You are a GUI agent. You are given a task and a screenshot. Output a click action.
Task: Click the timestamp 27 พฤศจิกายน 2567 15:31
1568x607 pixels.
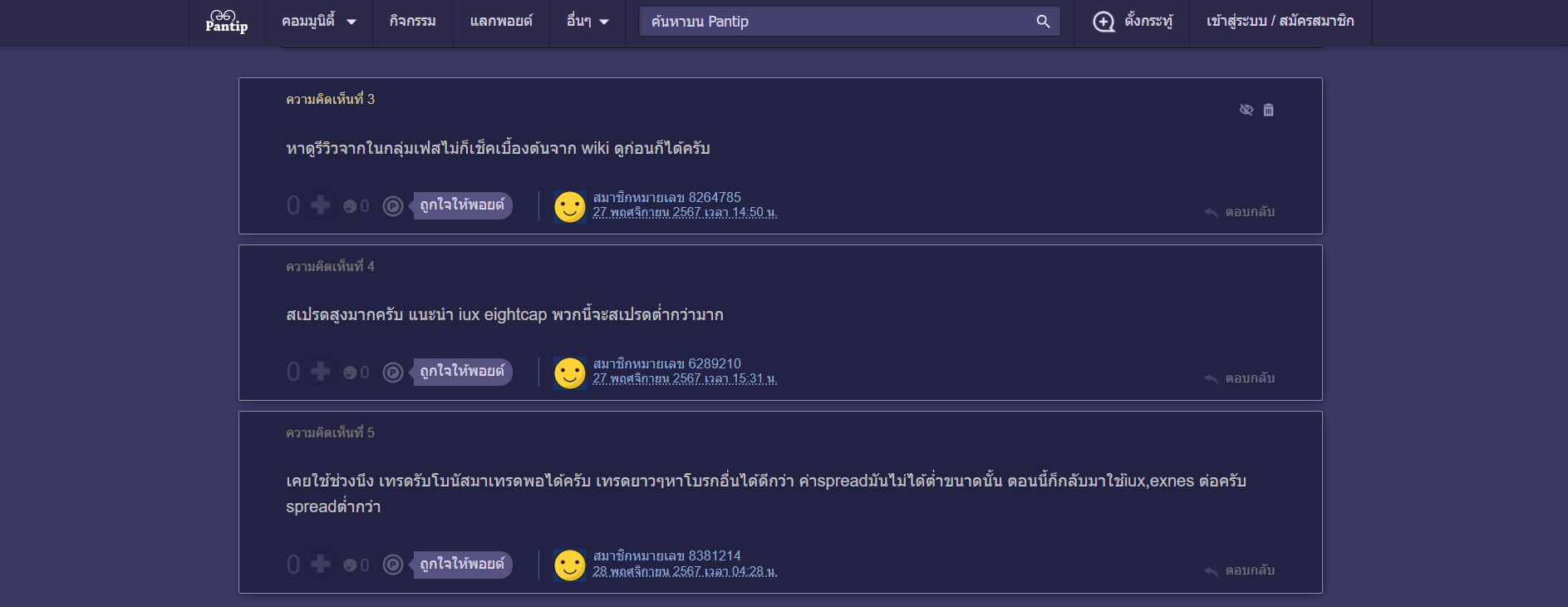click(685, 379)
